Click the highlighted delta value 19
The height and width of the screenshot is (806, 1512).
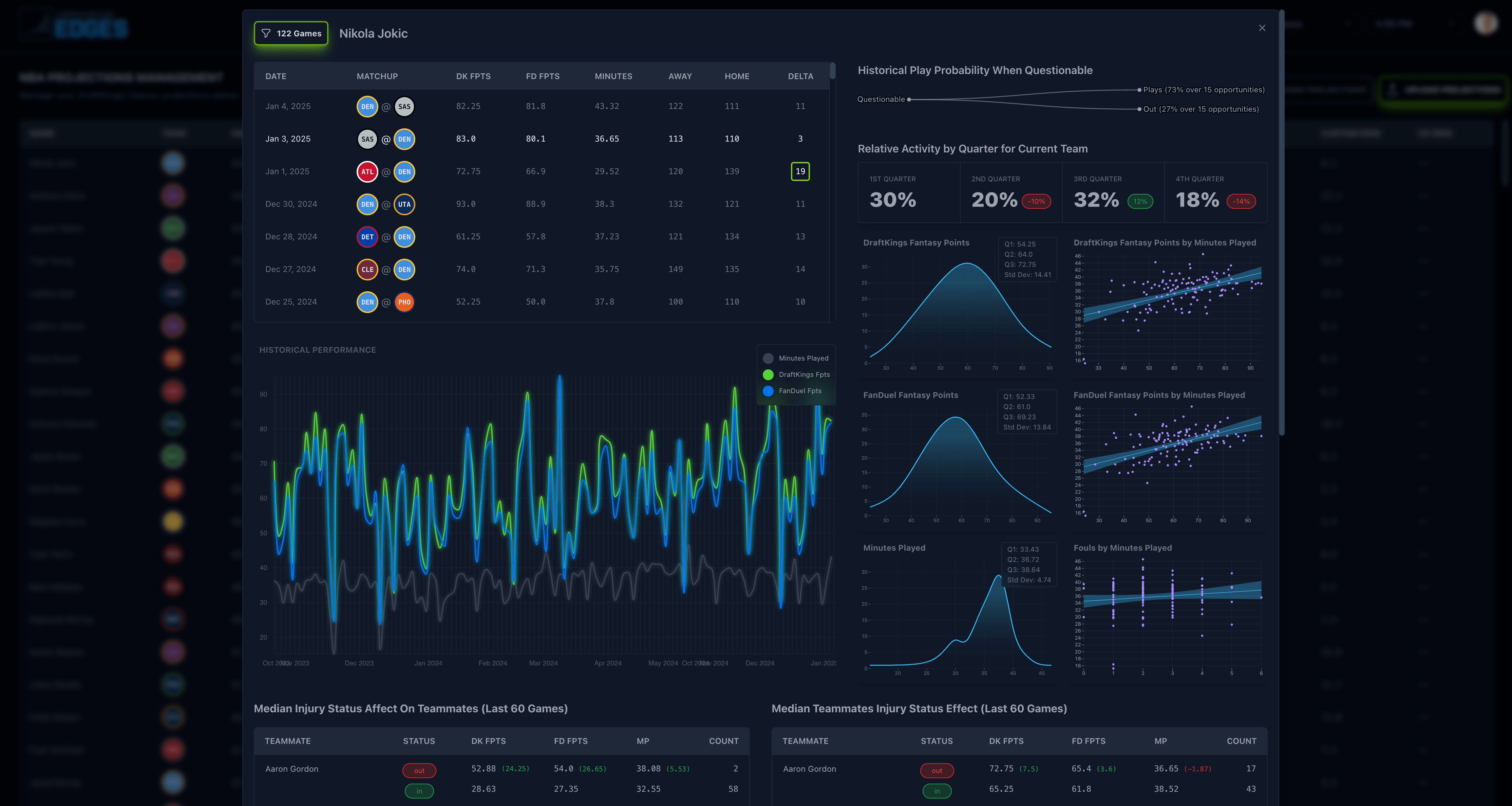[x=800, y=171]
